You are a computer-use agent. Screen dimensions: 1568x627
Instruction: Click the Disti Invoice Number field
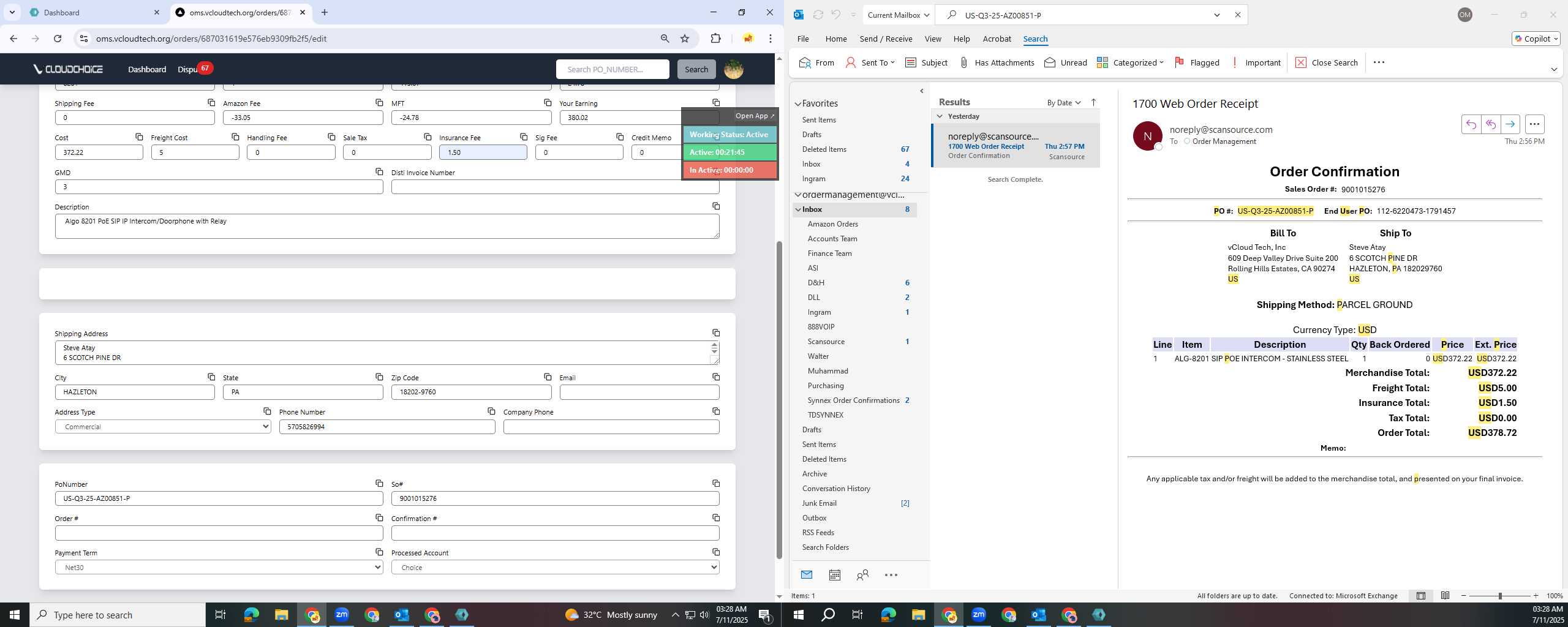coord(555,187)
